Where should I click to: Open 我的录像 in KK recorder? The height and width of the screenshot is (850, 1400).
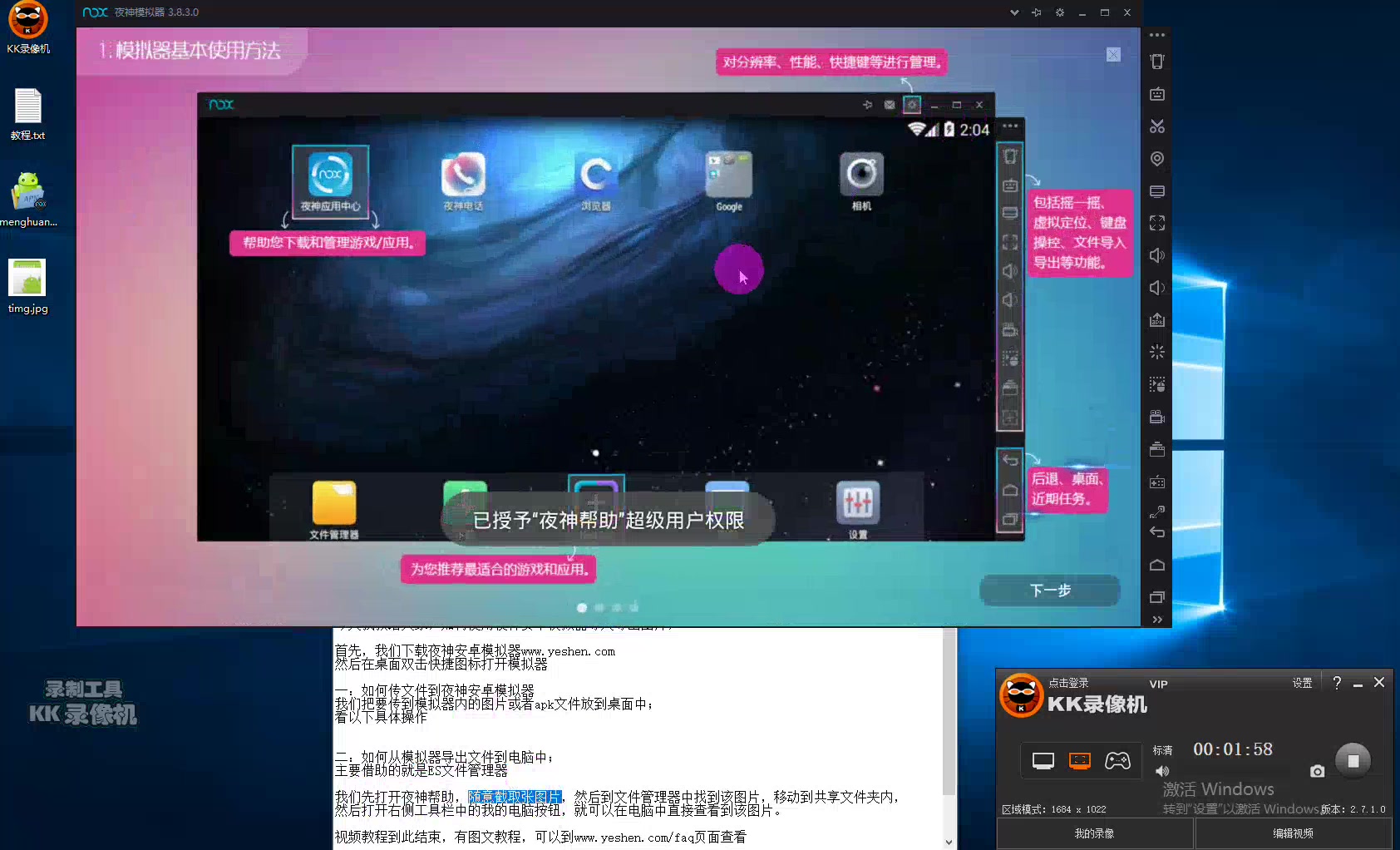point(1094,833)
